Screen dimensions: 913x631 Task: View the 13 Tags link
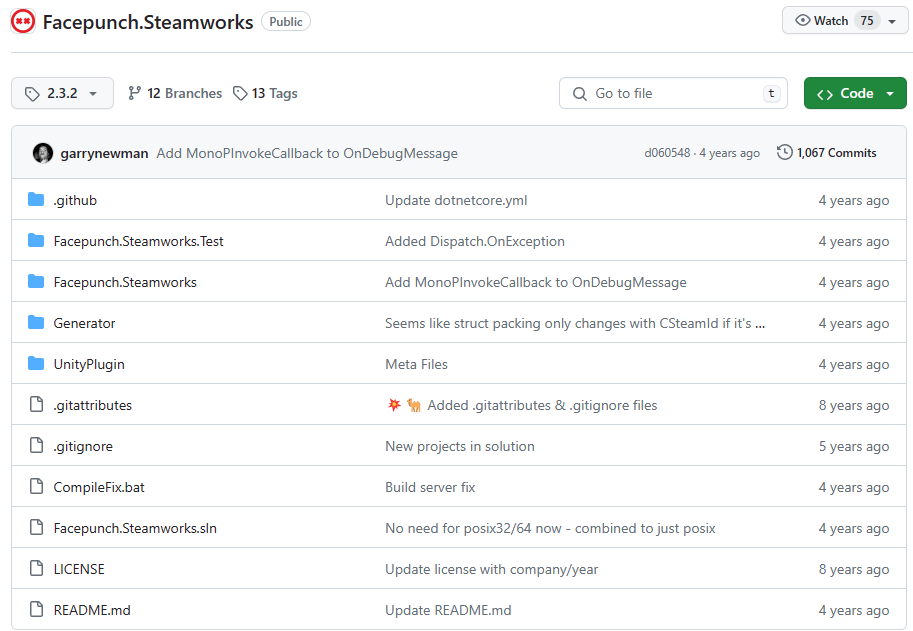pos(266,93)
